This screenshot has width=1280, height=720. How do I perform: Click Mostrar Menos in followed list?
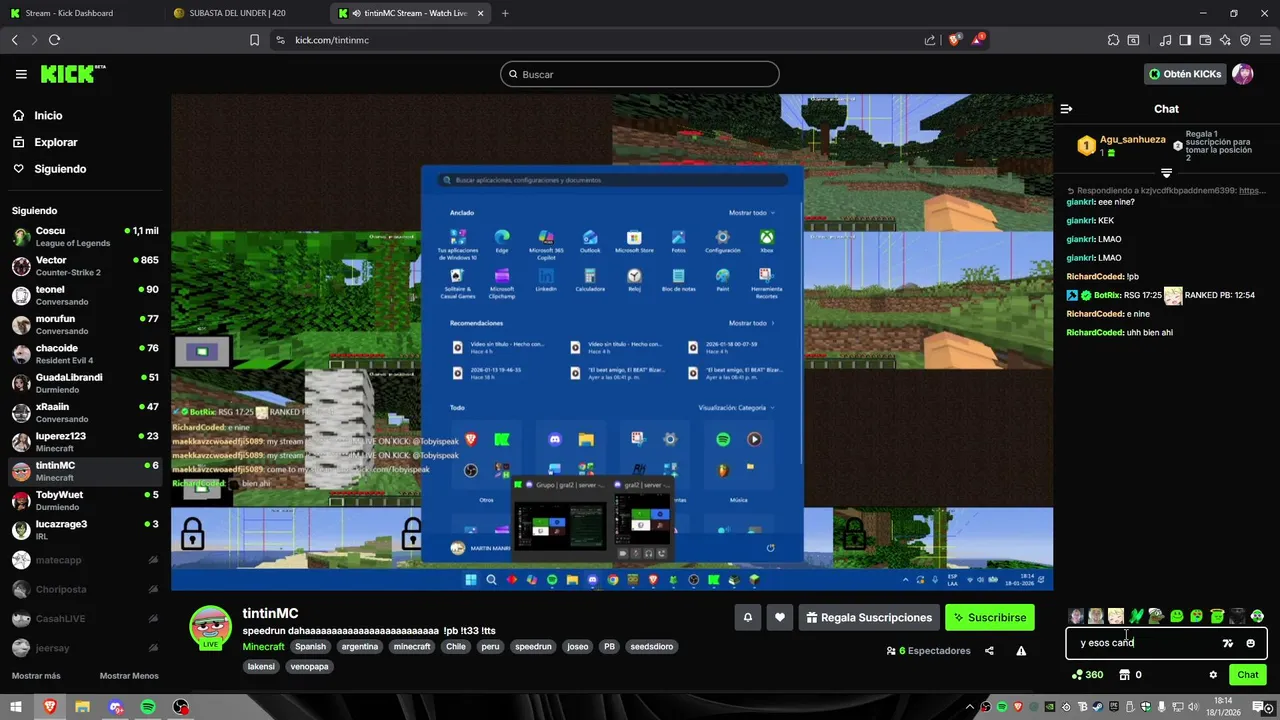(x=129, y=676)
